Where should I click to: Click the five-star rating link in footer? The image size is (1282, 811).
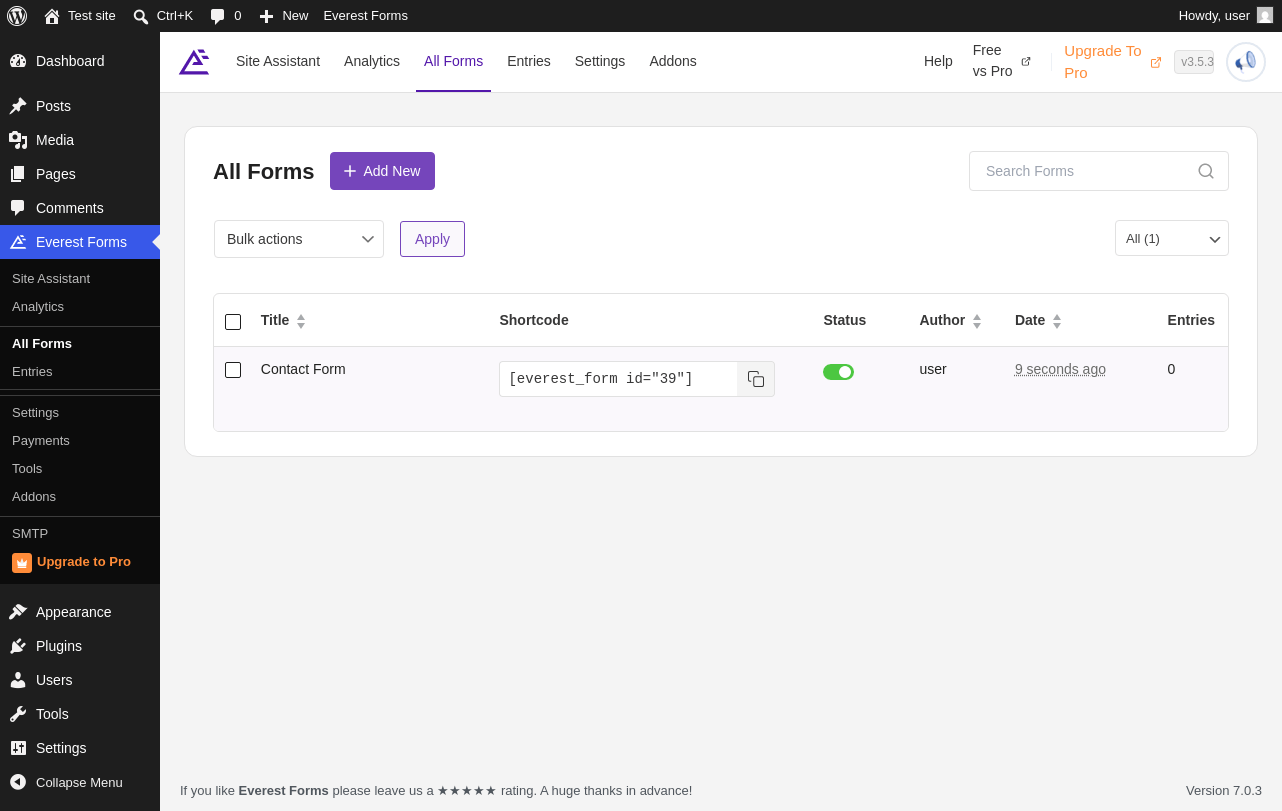tap(467, 791)
